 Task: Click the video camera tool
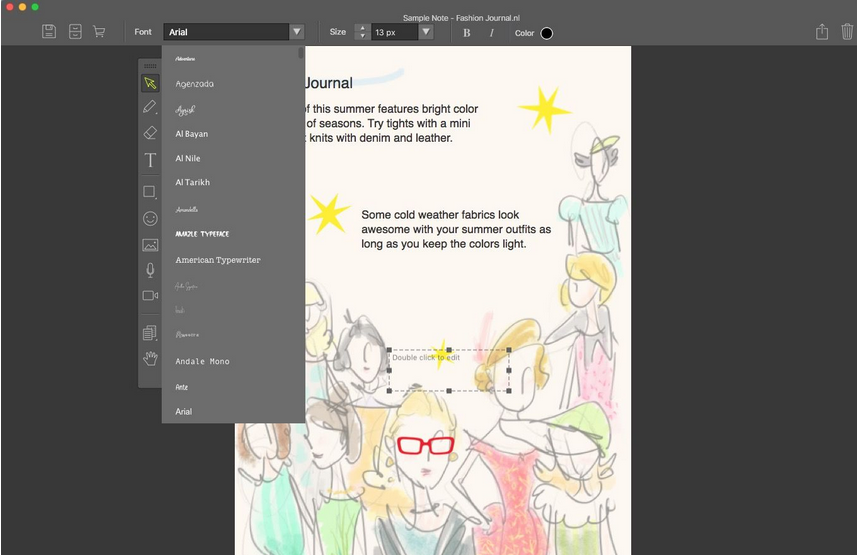coord(150,296)
